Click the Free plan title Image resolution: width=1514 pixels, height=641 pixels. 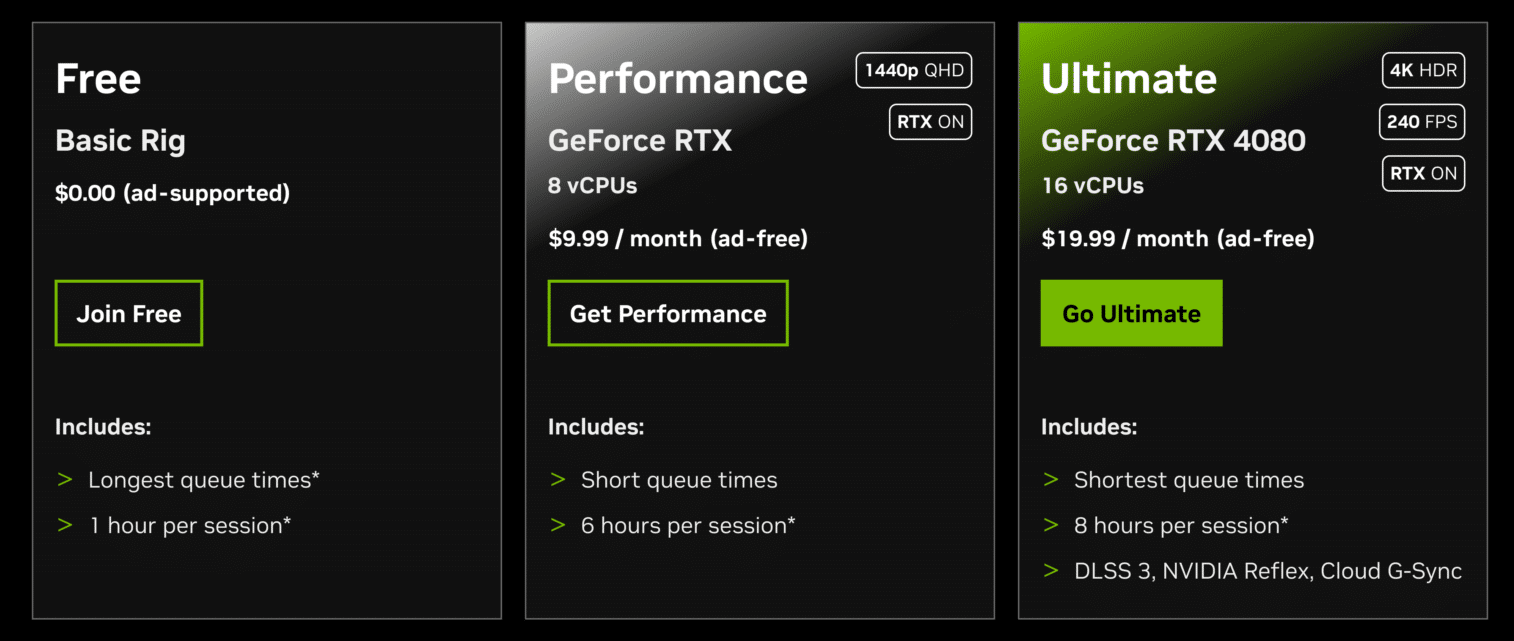[x=98, y=79]
